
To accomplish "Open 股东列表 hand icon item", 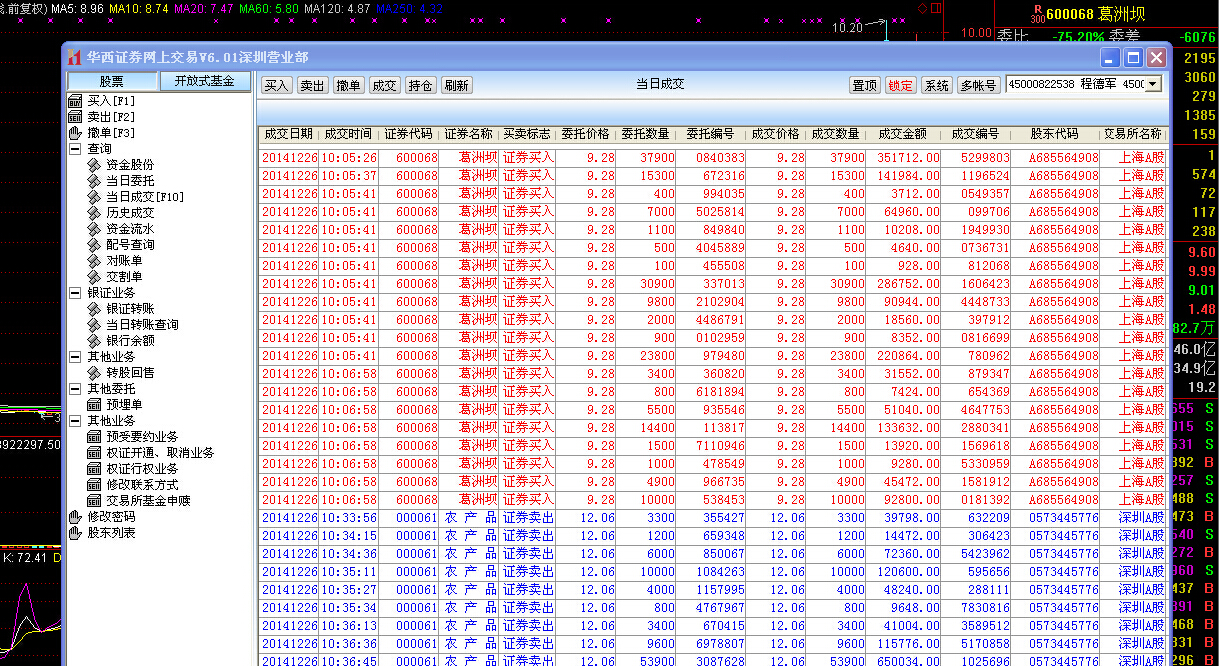I will coord(75,533).
